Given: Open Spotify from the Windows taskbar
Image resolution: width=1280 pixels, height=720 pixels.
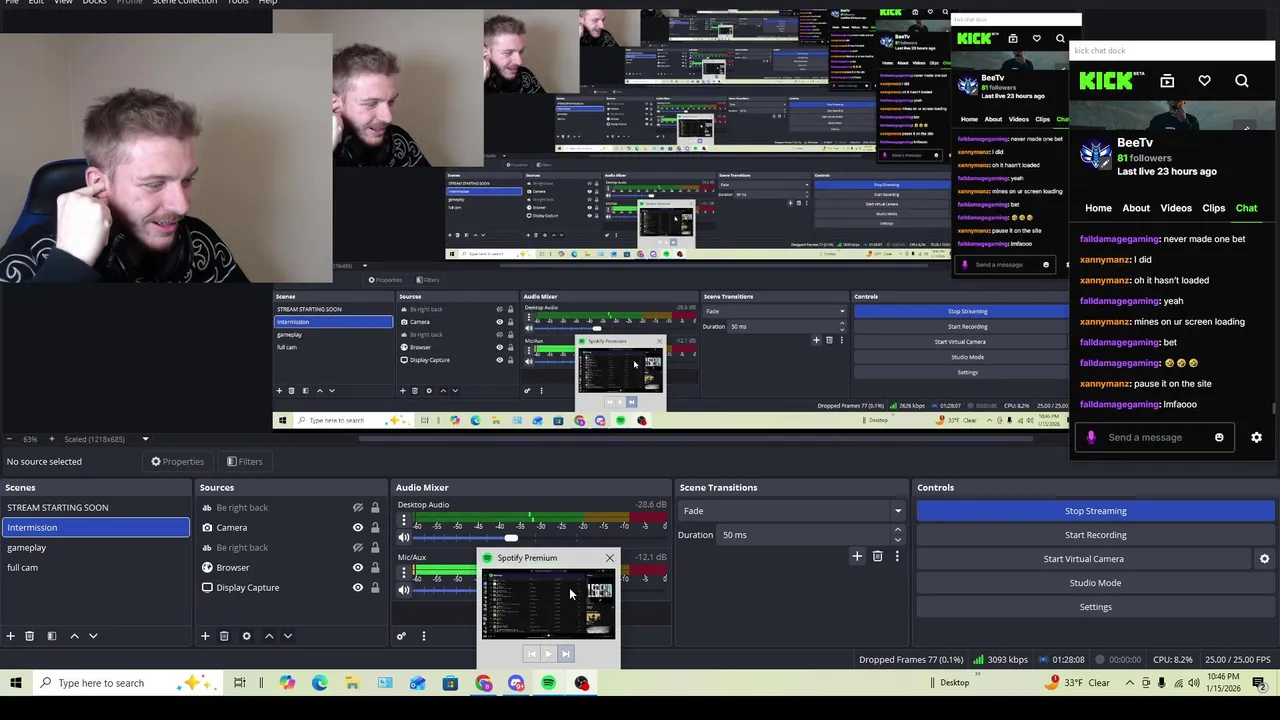Looking at the screenshot, I should 548,683.
